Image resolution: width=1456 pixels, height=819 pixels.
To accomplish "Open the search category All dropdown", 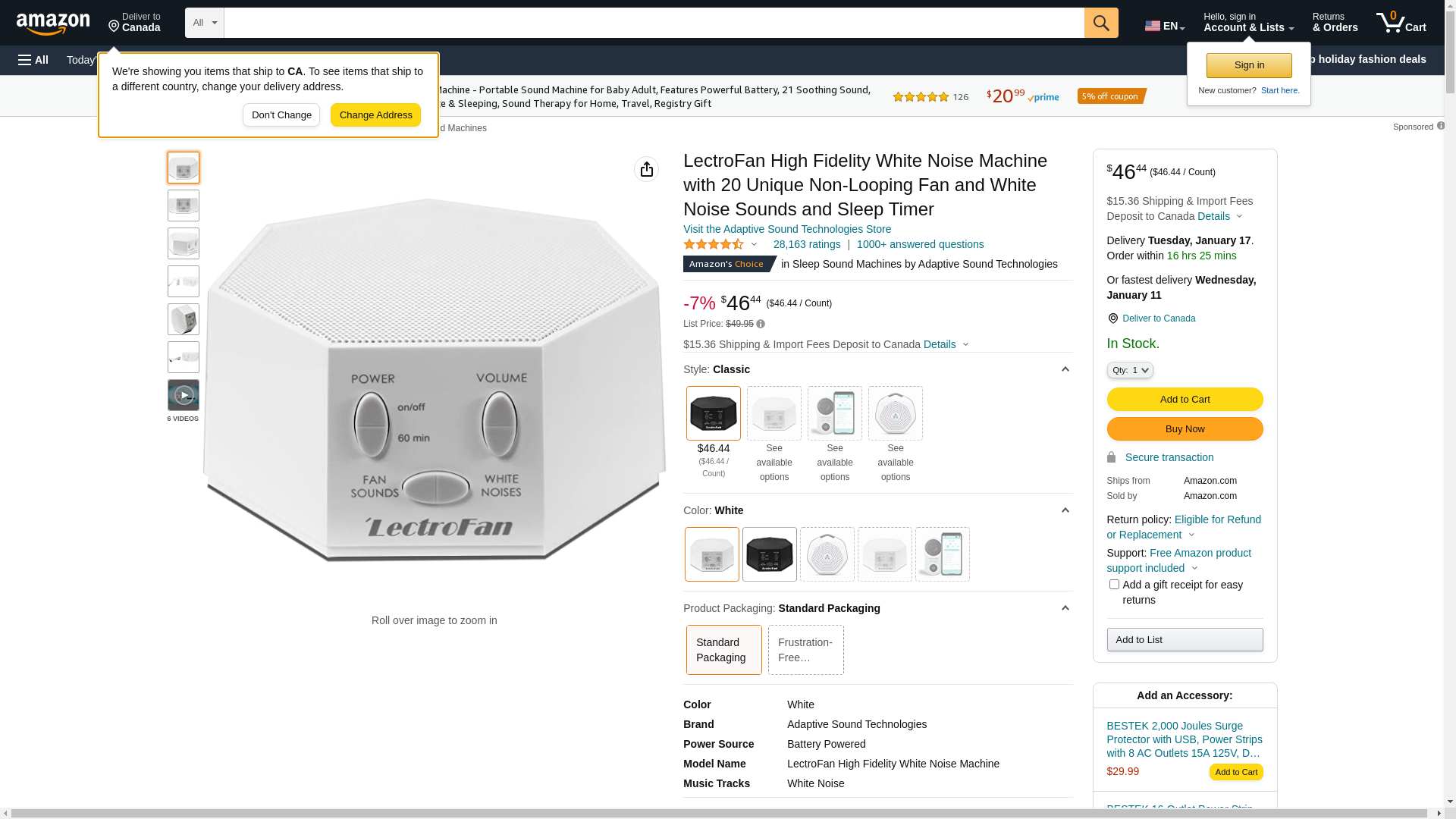I will pos(205,23).
